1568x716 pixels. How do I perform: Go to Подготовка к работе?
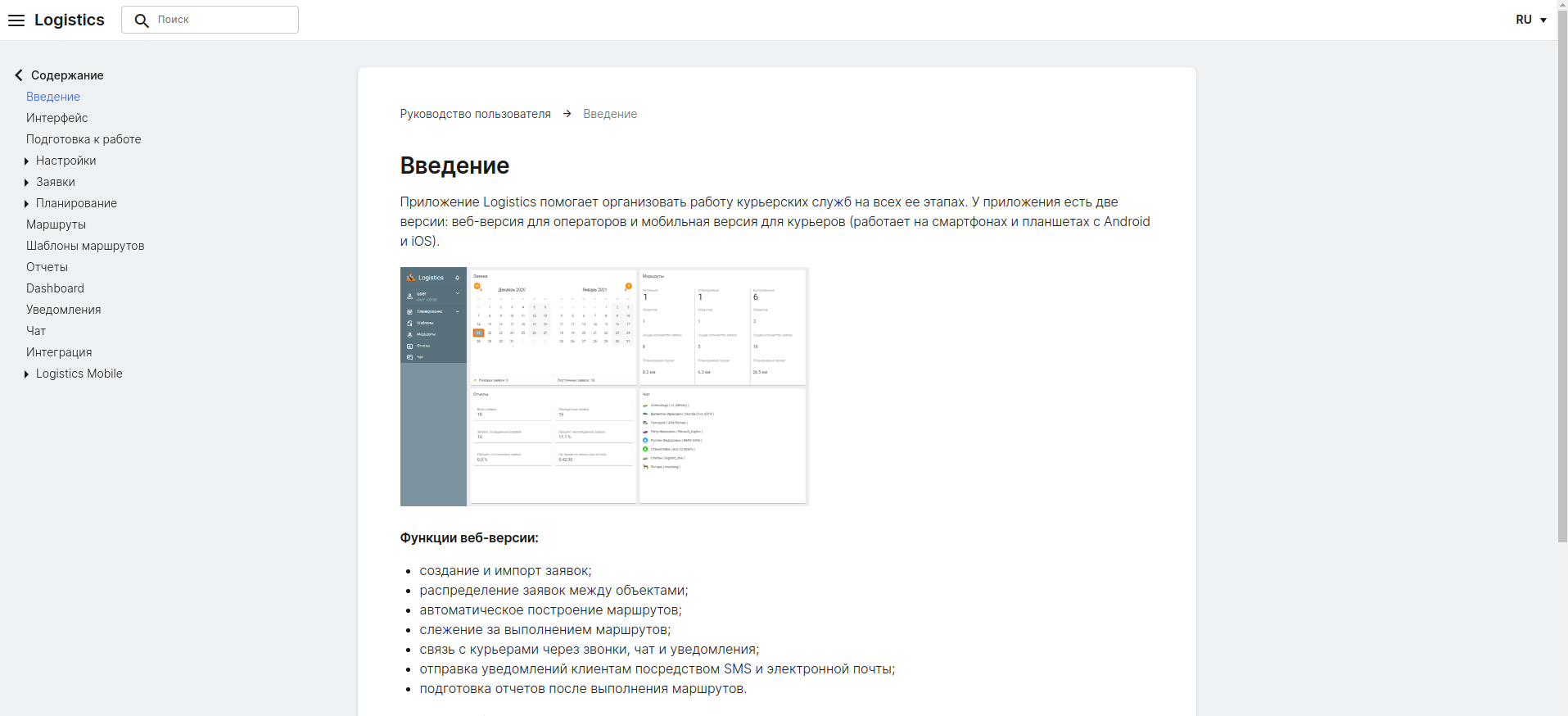[84, 139]
